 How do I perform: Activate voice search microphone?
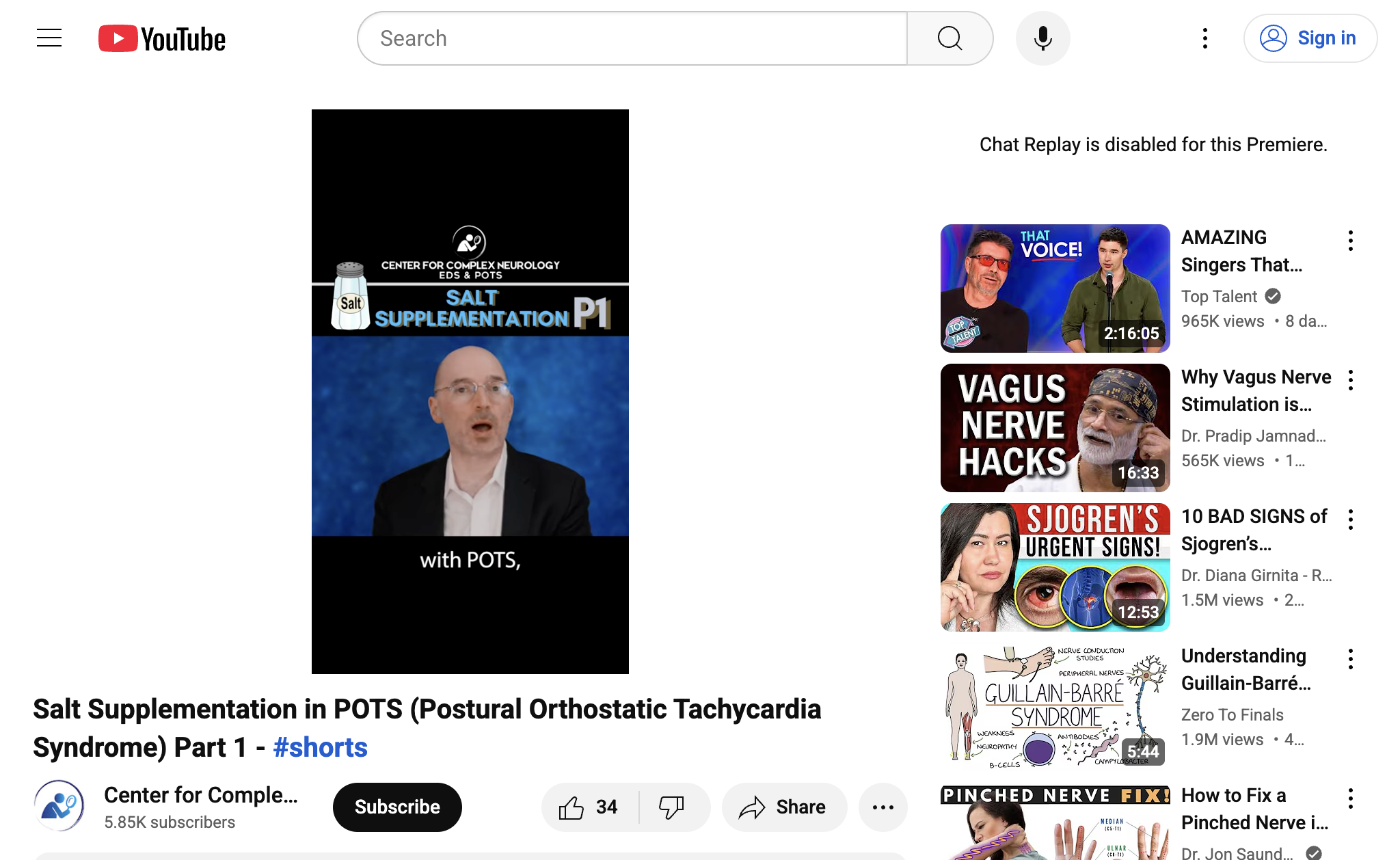click(1042, 38)
